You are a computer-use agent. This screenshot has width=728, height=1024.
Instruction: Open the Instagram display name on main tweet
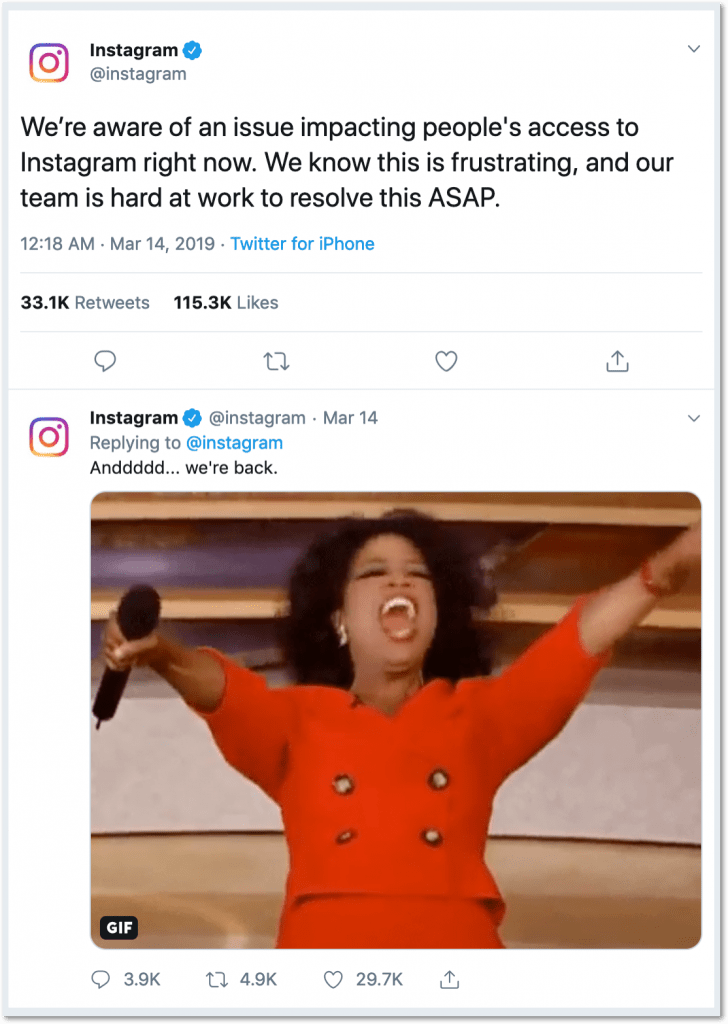pyautogui.click(x=134, y=50)
